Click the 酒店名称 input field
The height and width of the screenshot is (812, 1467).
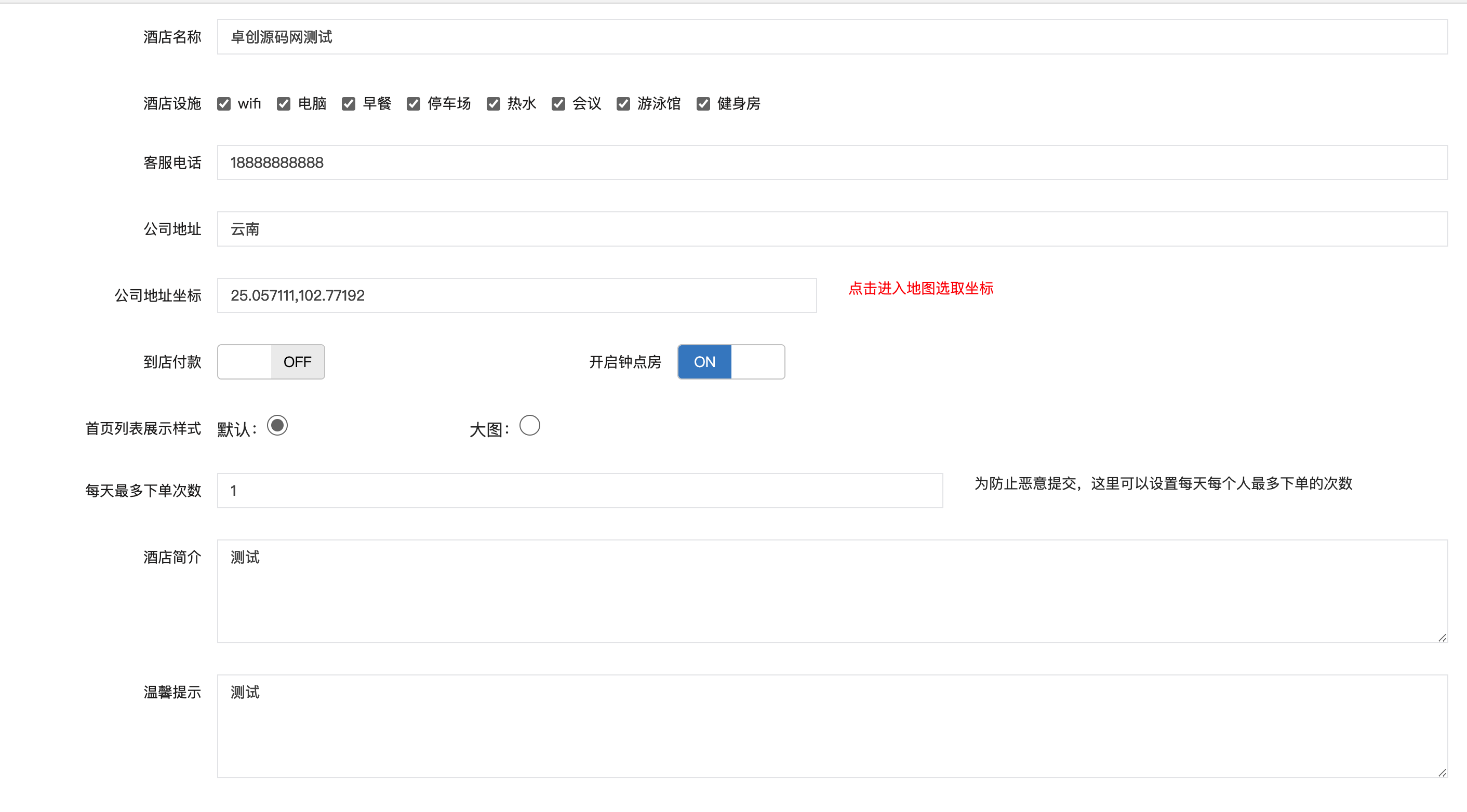pos(832,37)
